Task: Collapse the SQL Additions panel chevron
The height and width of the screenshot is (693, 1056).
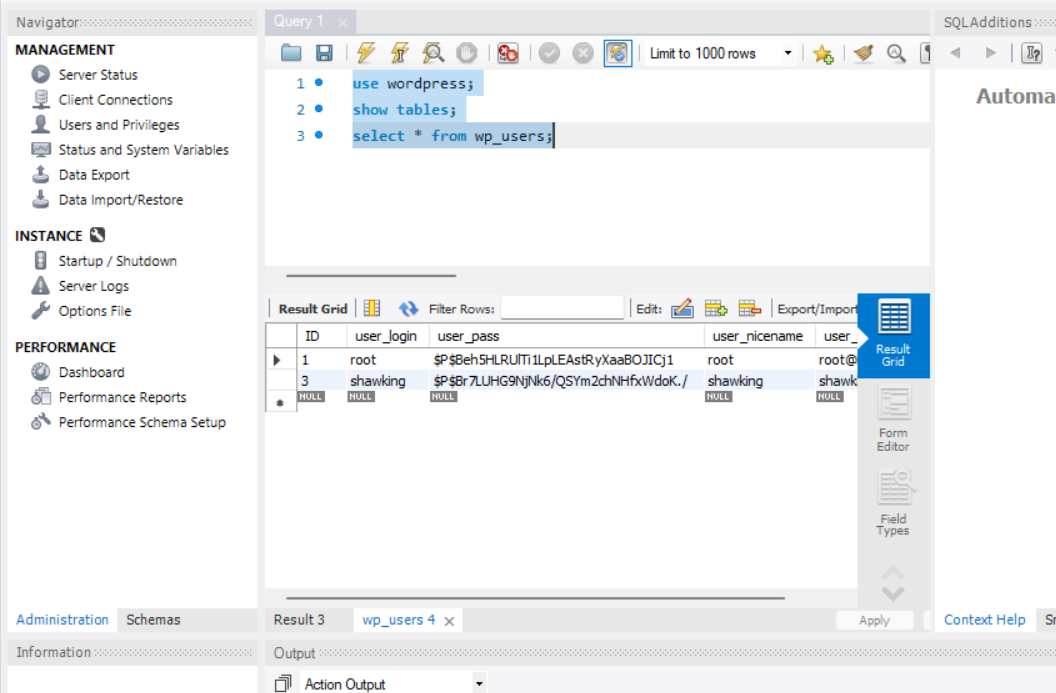Action: tap(956, 53)
